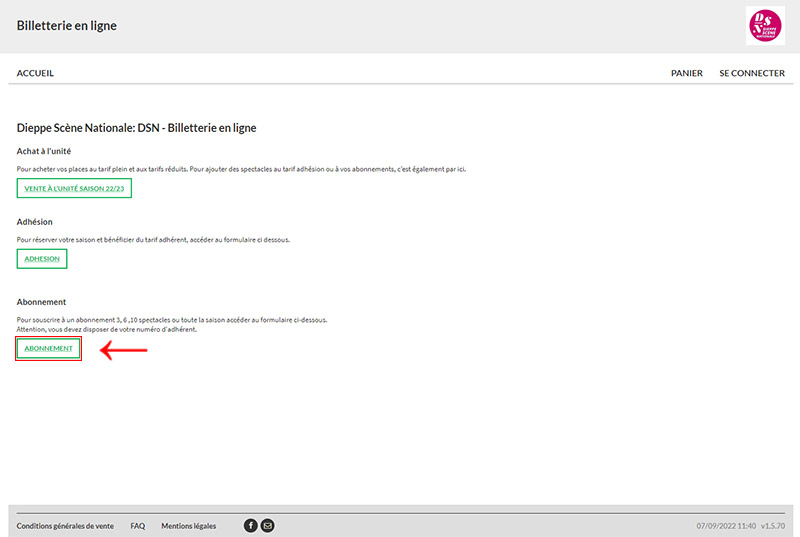Select the Achat à l'unité heading

44,151
